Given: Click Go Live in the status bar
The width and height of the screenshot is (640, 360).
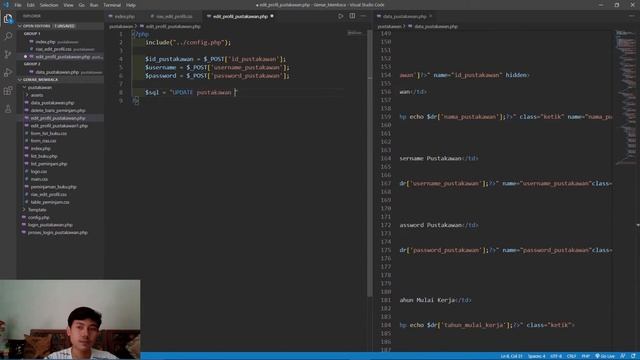Looking at the screenshot, I should click(x=605, y=356).
